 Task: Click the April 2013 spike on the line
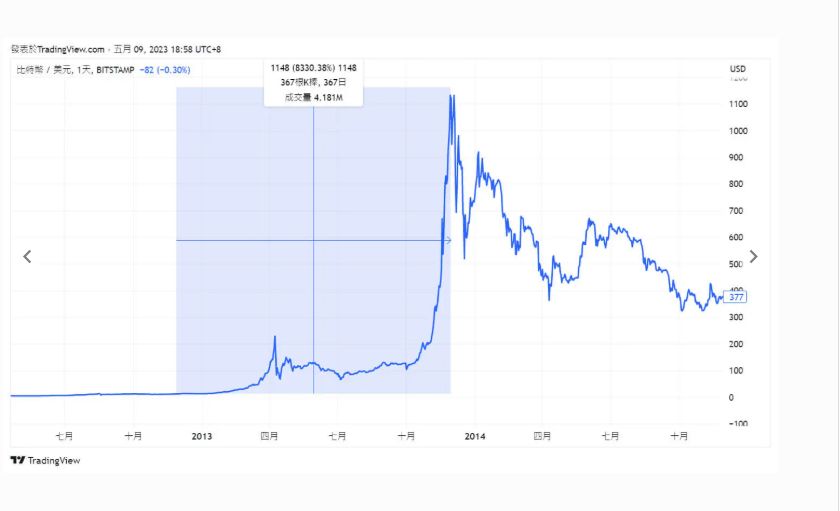(275, 337)
